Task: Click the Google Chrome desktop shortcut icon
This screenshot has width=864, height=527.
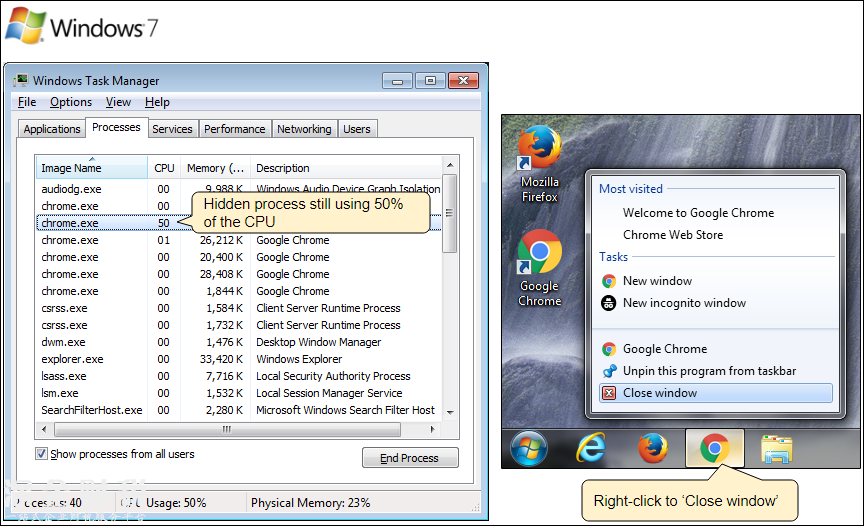Action: pyautogui.click(x=539, y=251)
